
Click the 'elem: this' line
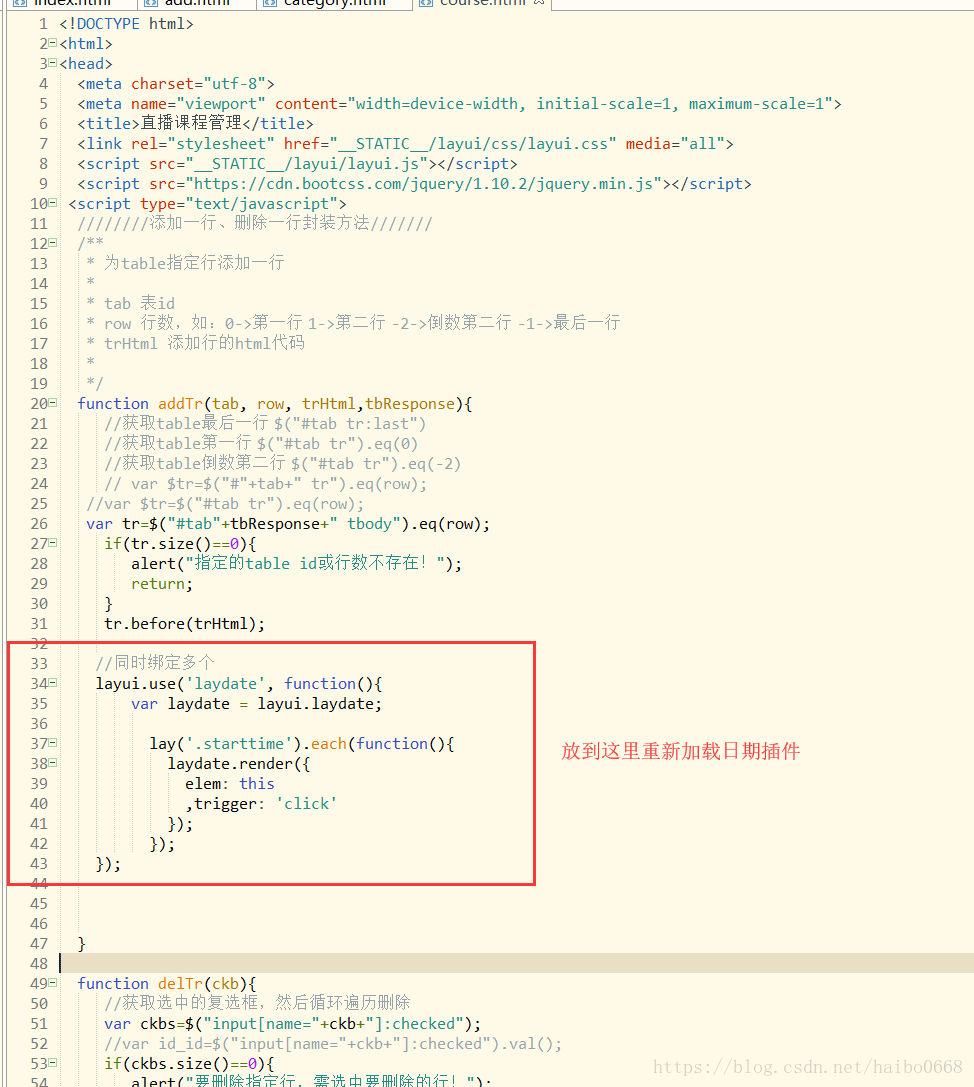point(229,784)
